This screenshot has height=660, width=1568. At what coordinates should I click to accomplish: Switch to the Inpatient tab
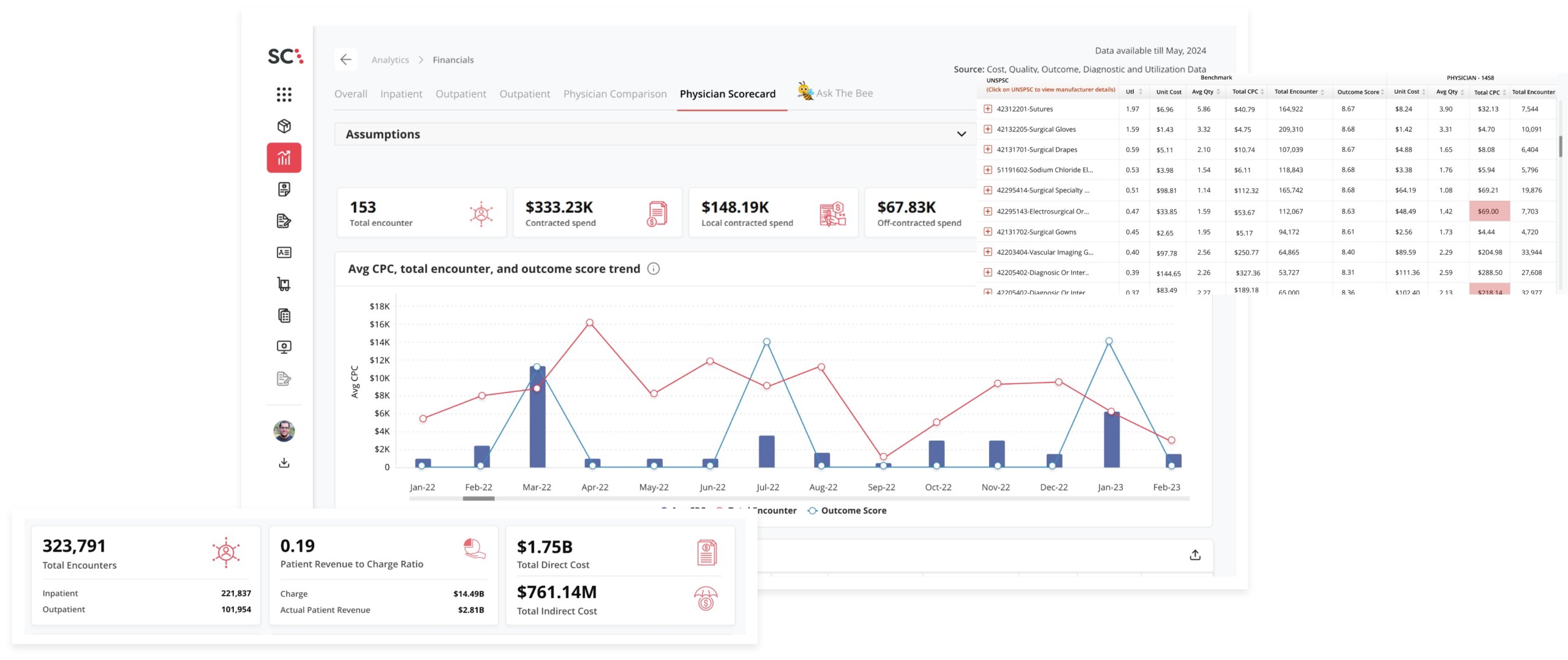coord(401,94)
